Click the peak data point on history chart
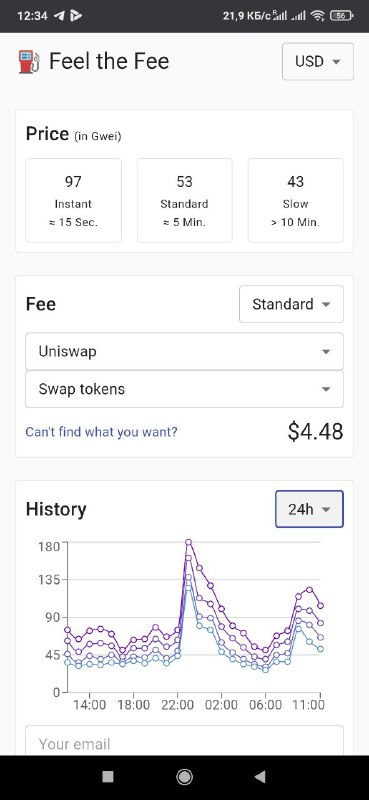Viewport: 369px width, 800px height. pyautogui.click(x=188, y=542)
